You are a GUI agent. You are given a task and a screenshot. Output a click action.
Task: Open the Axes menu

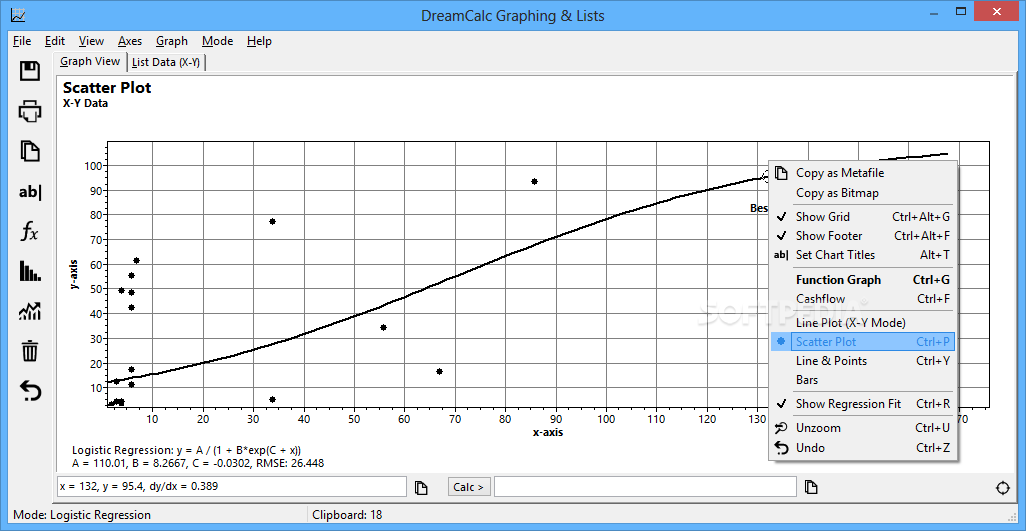tap(130, 41)
